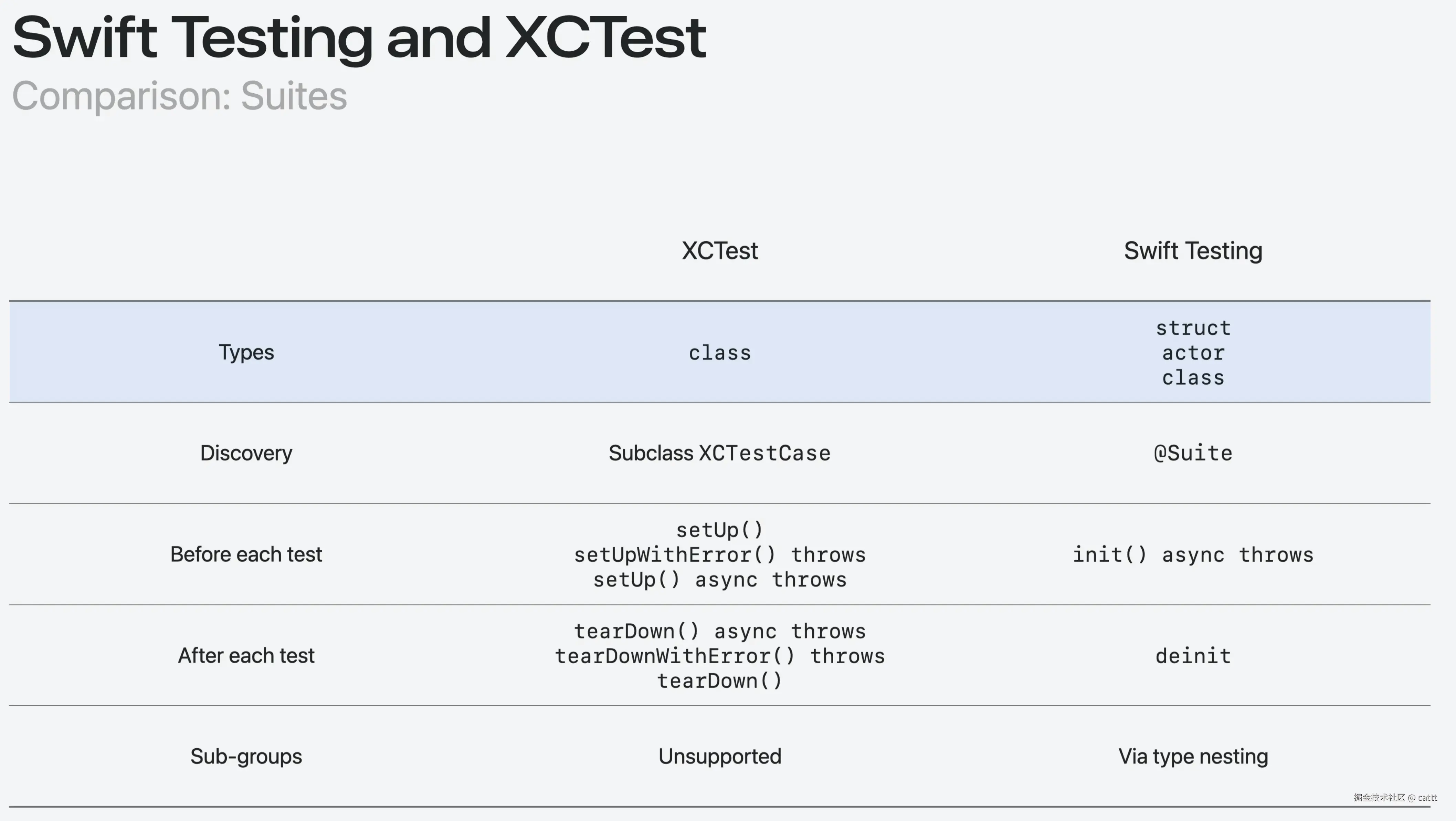Click the XCTest column header
The height and width of the screenshot is (821, 1456).
(x=719, y=250)
